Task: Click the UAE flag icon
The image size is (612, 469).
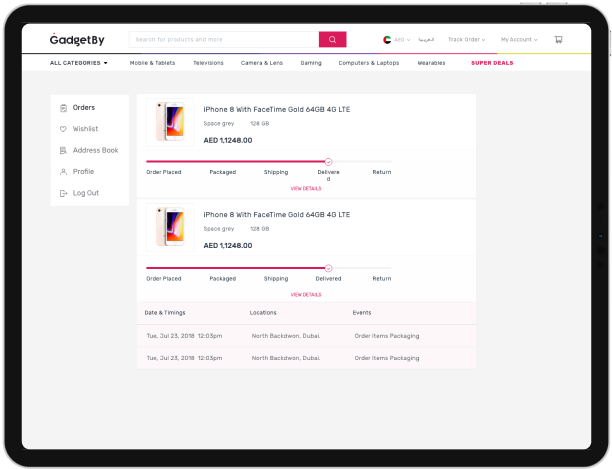Action: [x=387, y=40]
